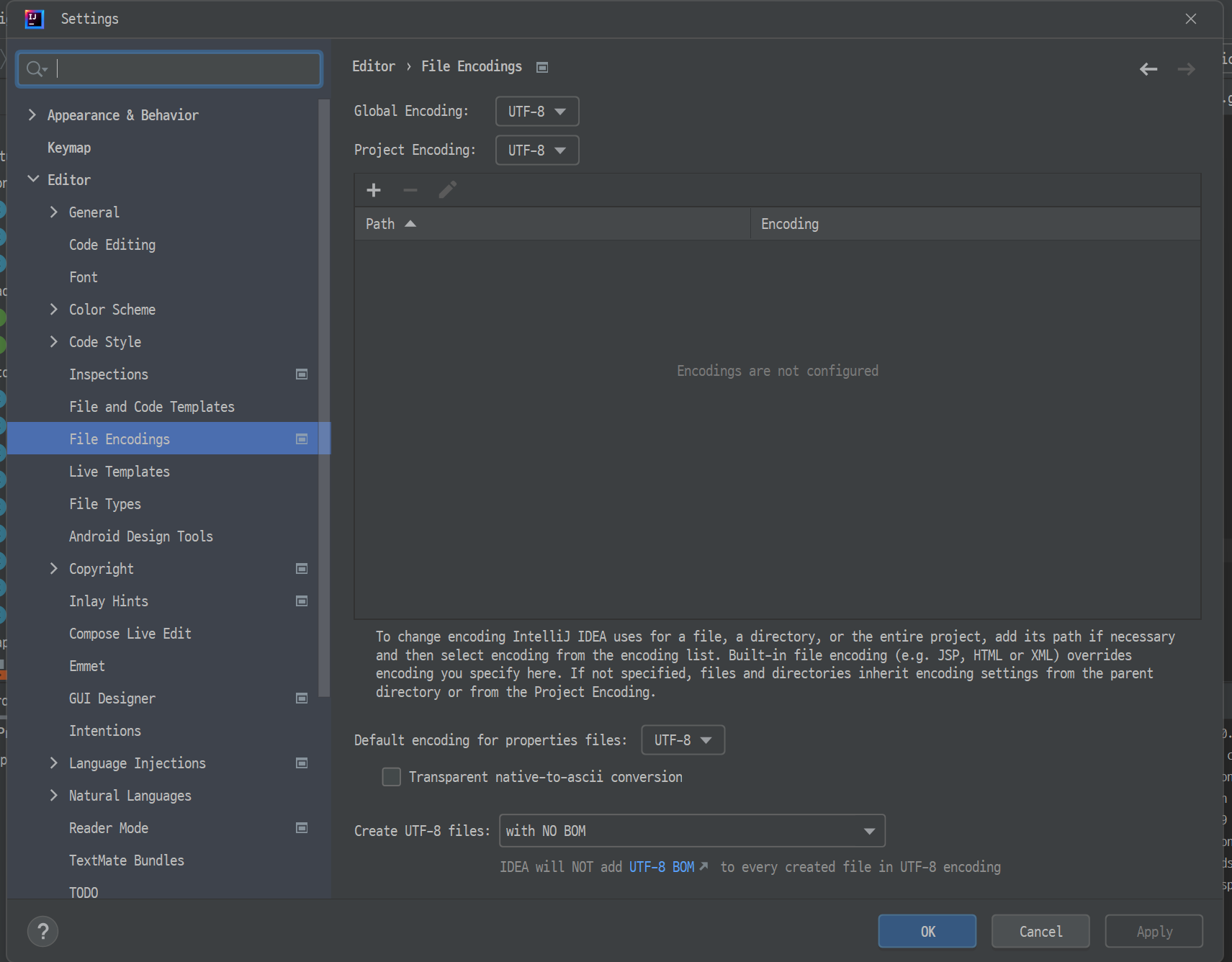1232x962 pixels.
Task: Click the edit pencil icon
Action: point(447,190)
